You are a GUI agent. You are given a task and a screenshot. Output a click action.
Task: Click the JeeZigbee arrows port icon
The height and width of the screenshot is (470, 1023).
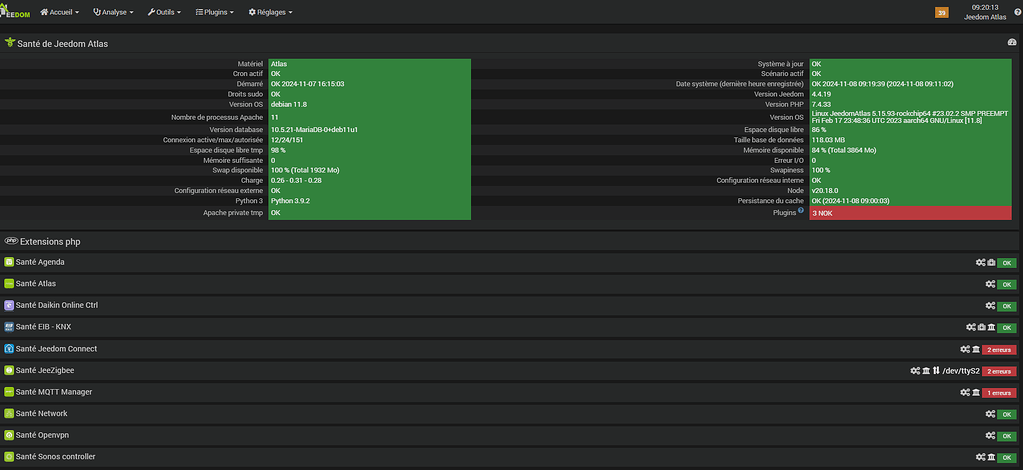936,370
